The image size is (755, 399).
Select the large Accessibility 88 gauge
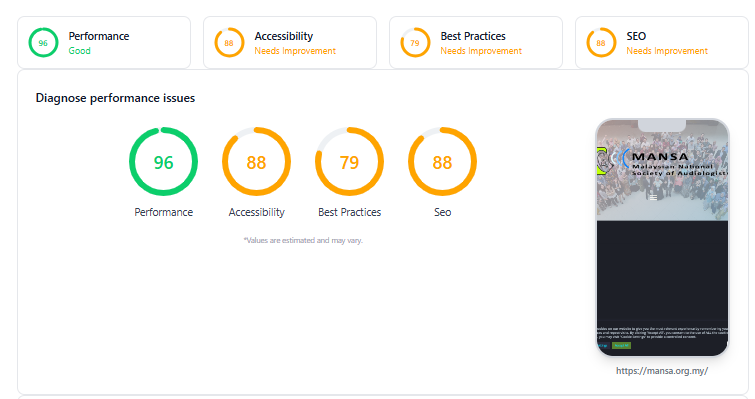[x=256, y=162]
